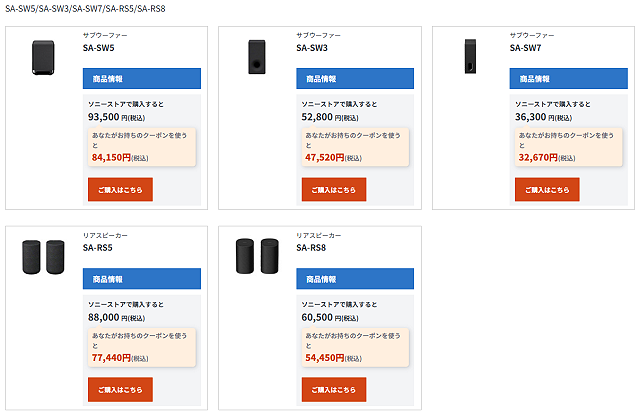The image size is (640, 415).
Task: Select the SA-SW5 product name
Action: tap(99, 48)
